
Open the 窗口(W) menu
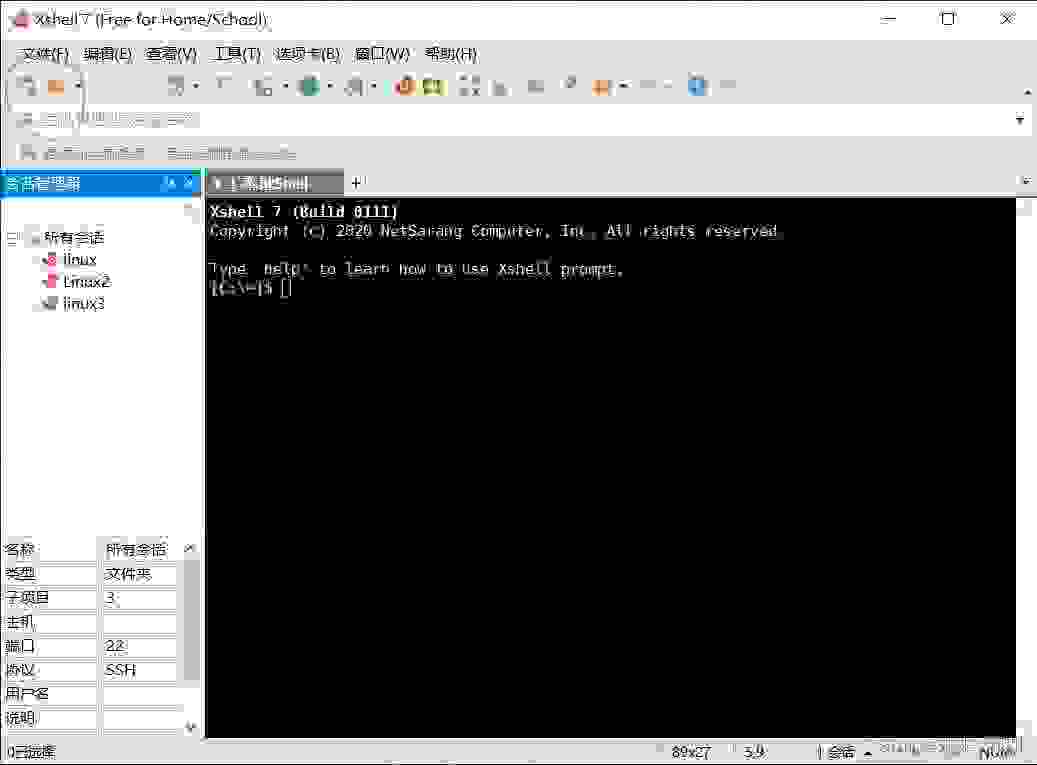click(382, 54)
